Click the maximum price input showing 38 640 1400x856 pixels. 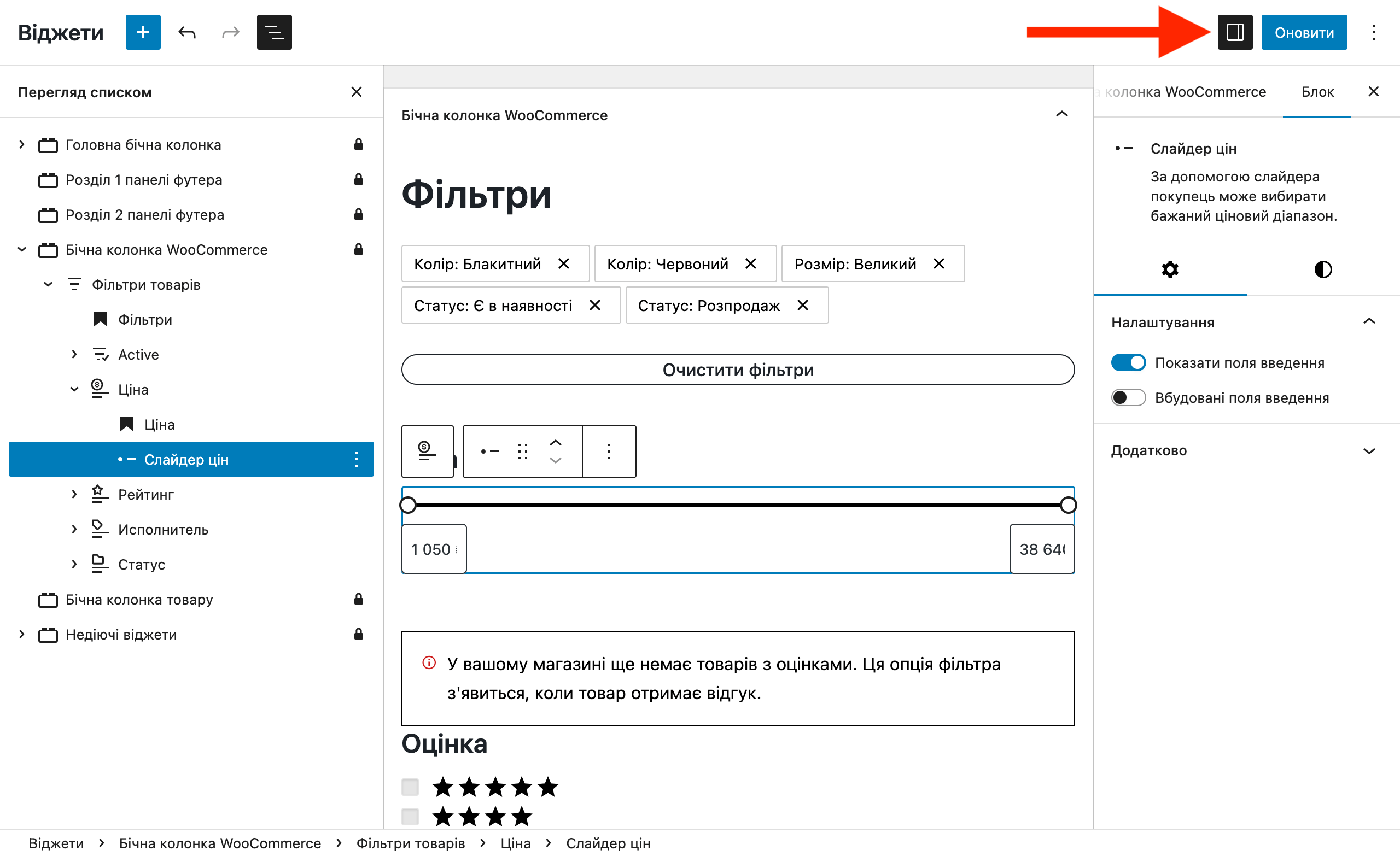coord(1042,549)
